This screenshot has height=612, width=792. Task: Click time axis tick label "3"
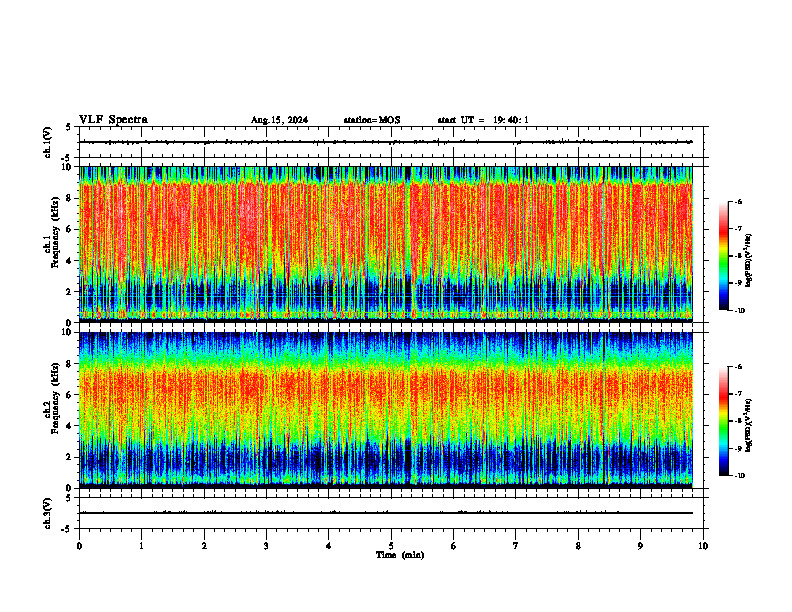click(x=266, y=546)
